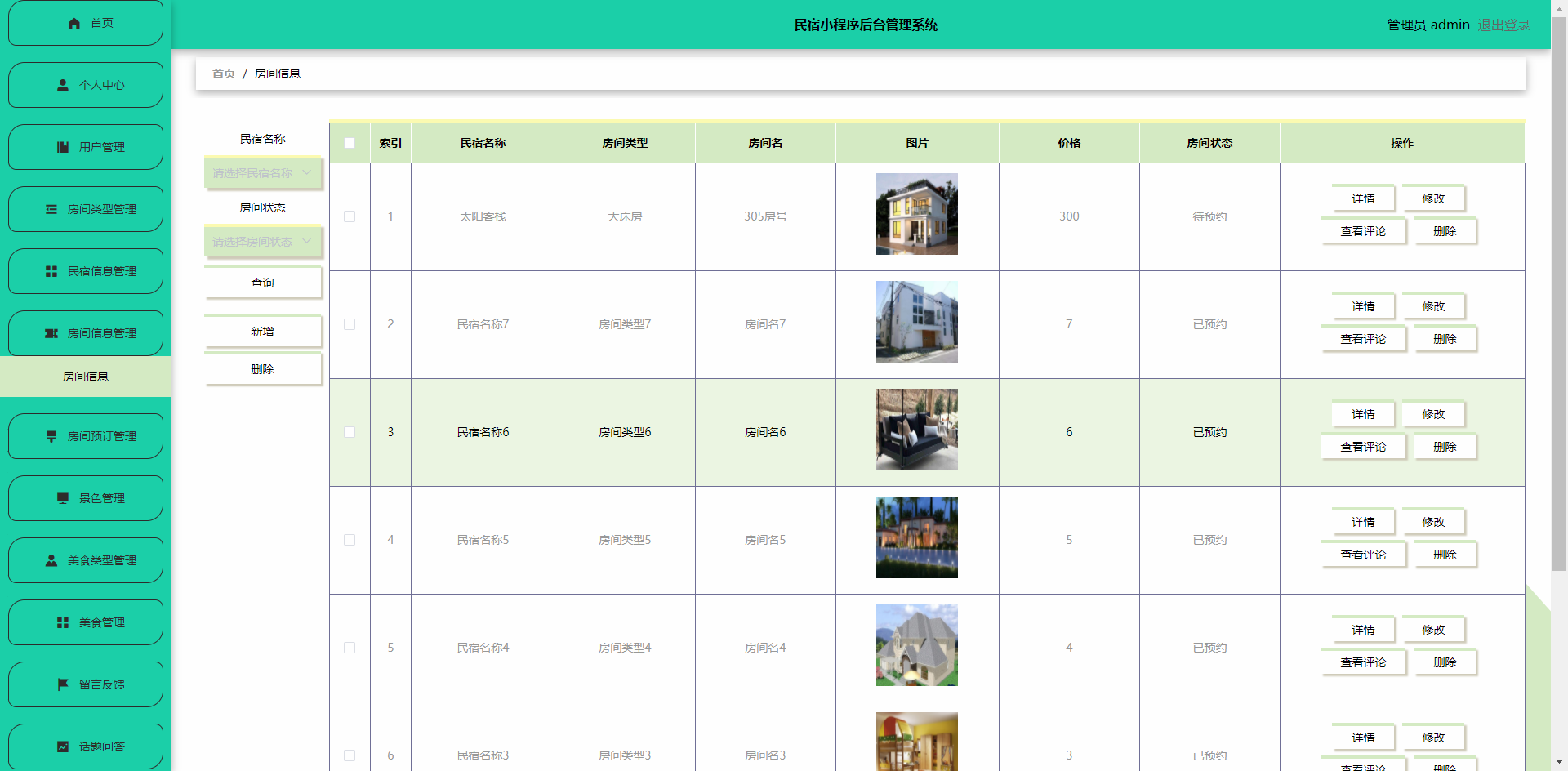Click the 查询 search button
This screenshot has width=1568, height=771.
pyautogui.click(x=262, y=283)
